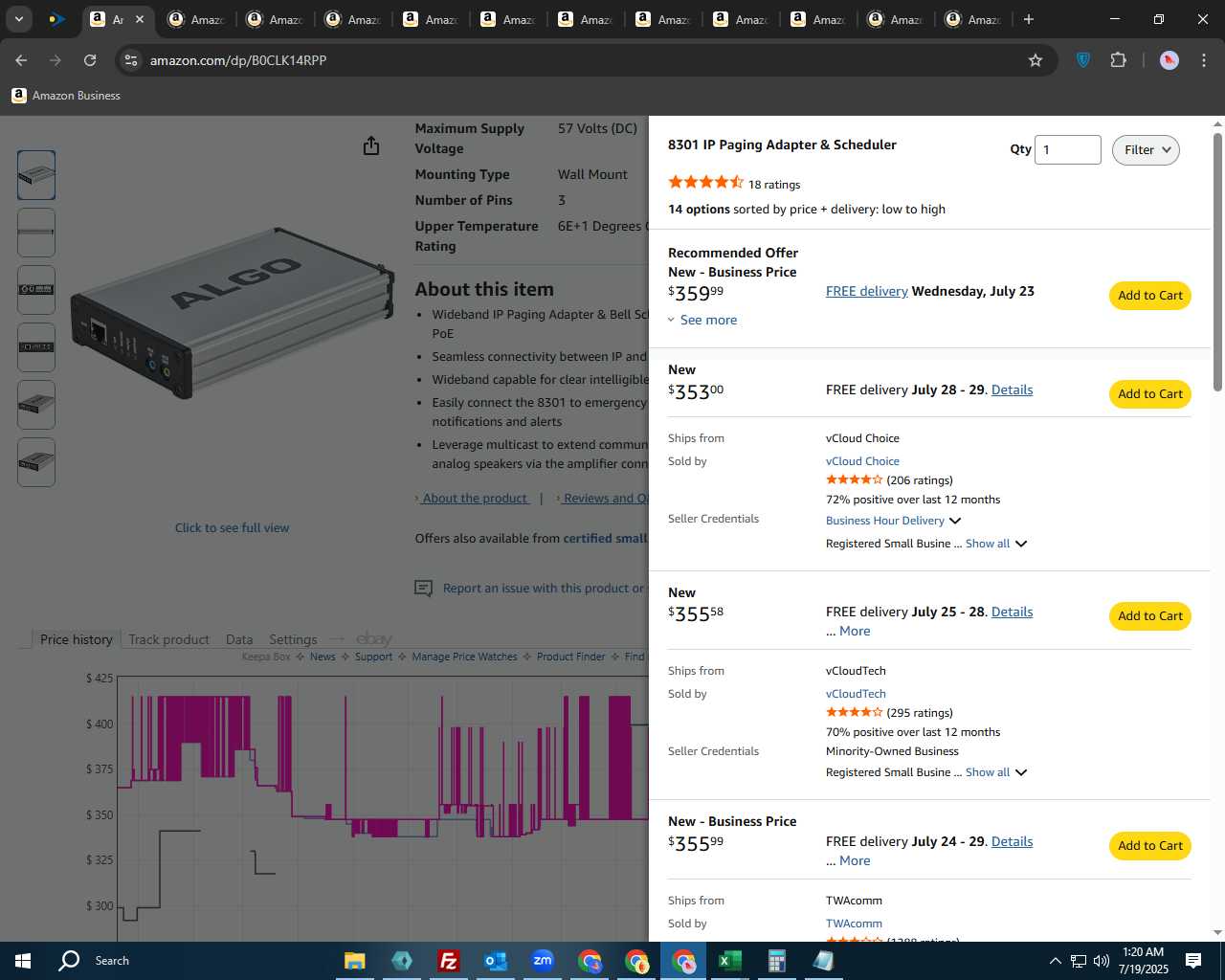
Task: Open Amazon Business bookmark
Action: click(66, 96)
